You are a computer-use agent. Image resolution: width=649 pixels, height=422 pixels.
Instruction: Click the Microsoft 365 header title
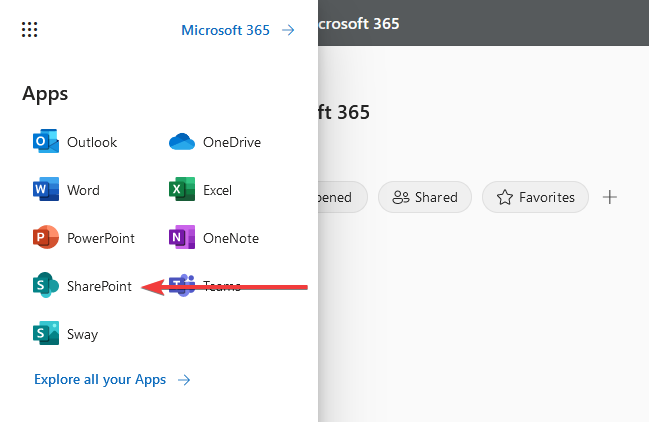[x=359, y=24]
